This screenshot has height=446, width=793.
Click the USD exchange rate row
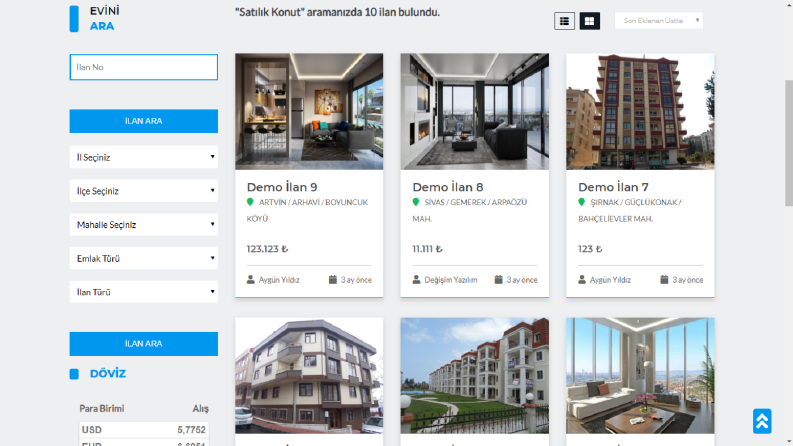pos(144,430)
